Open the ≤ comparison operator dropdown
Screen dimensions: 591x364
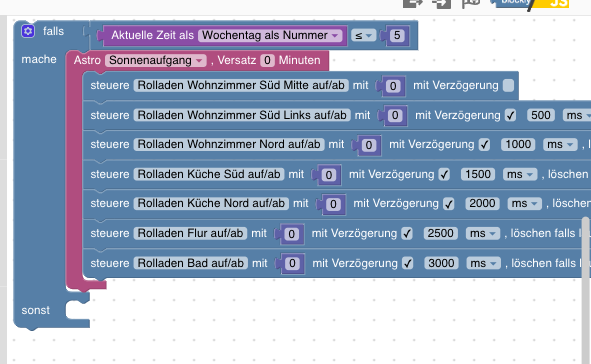(x=363, y=35)
